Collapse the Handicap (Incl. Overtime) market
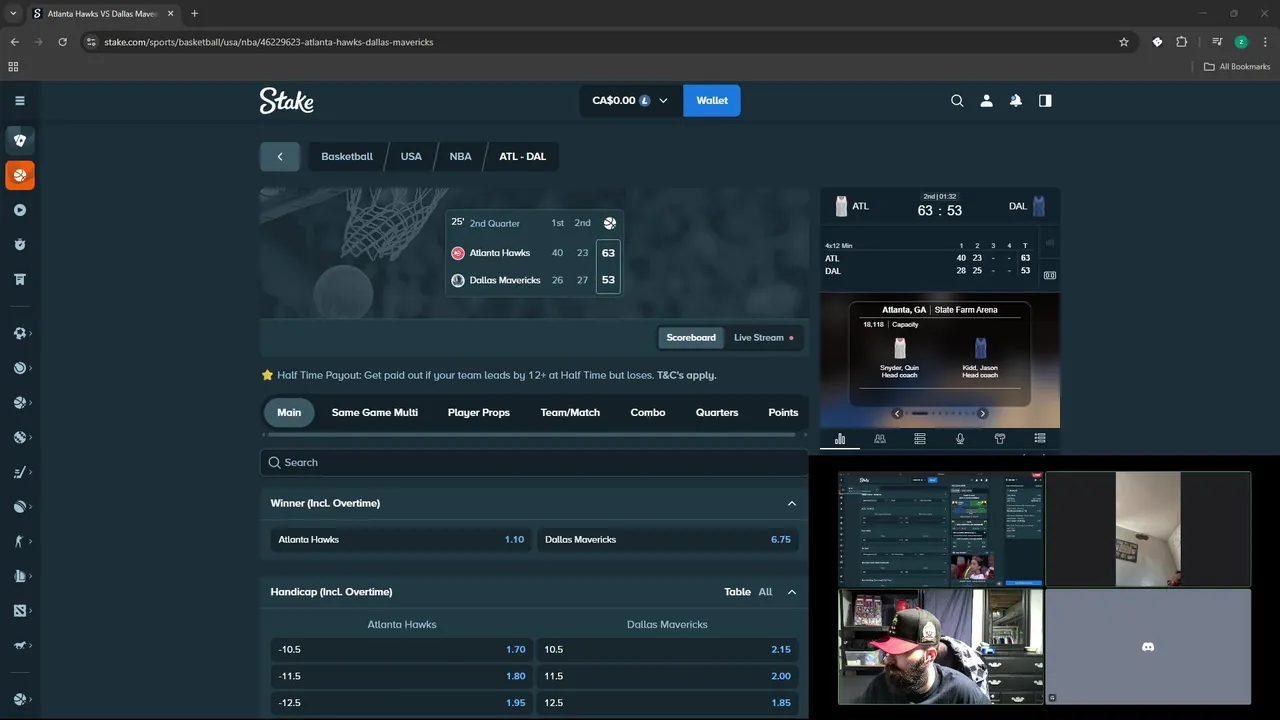The height and width of the screenshot is (720, 1280). 791,592
